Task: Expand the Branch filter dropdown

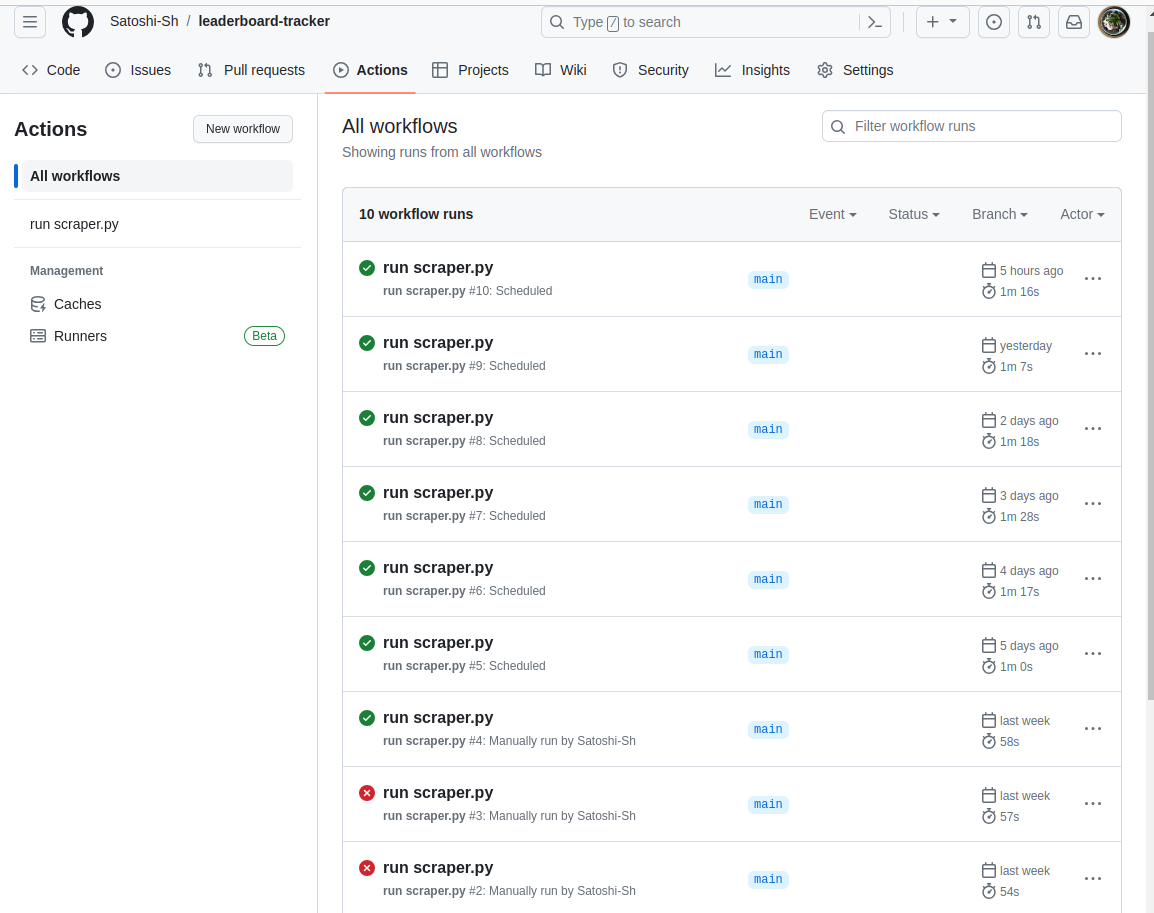Action: [999, 214]
